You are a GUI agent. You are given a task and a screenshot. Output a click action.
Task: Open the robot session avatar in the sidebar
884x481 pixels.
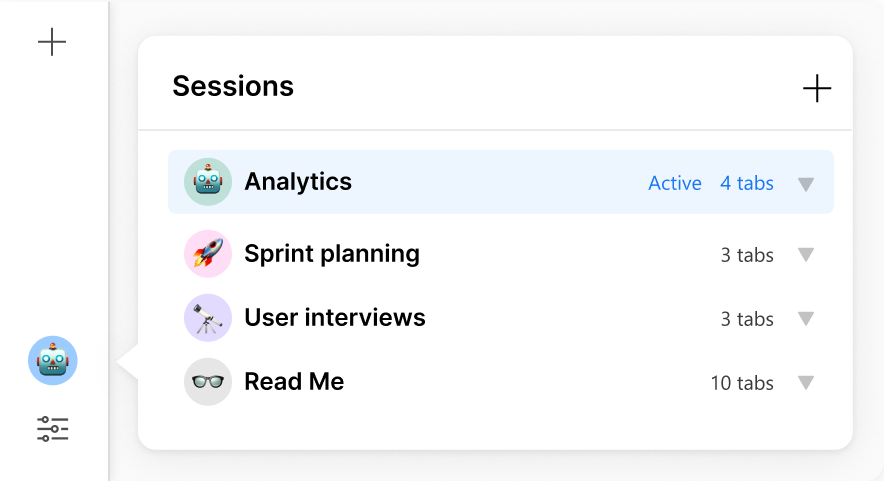click(52, 360)
